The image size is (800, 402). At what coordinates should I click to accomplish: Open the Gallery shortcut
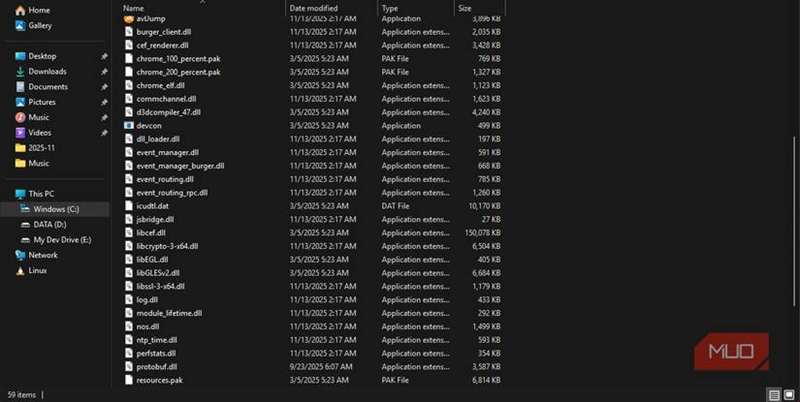[40, 25]
